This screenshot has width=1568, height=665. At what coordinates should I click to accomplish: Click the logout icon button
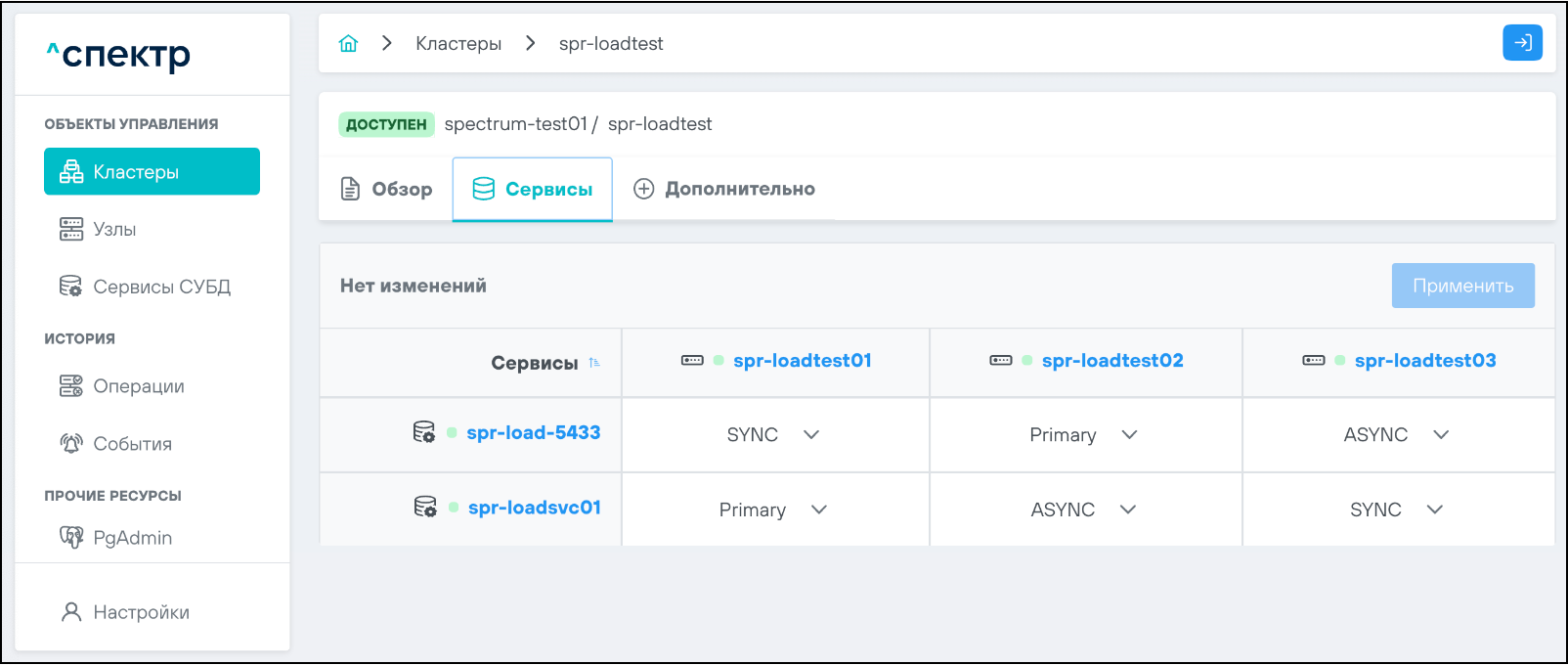pyautogui.click(x=1522, y=43)
